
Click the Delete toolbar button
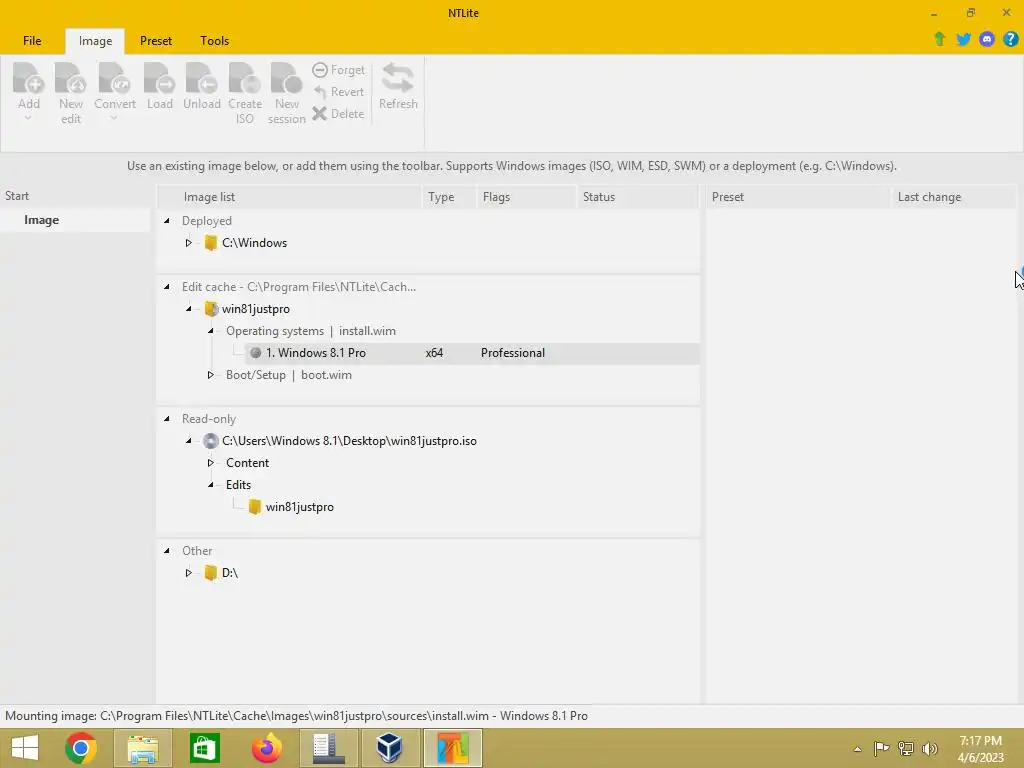[338, 114]
